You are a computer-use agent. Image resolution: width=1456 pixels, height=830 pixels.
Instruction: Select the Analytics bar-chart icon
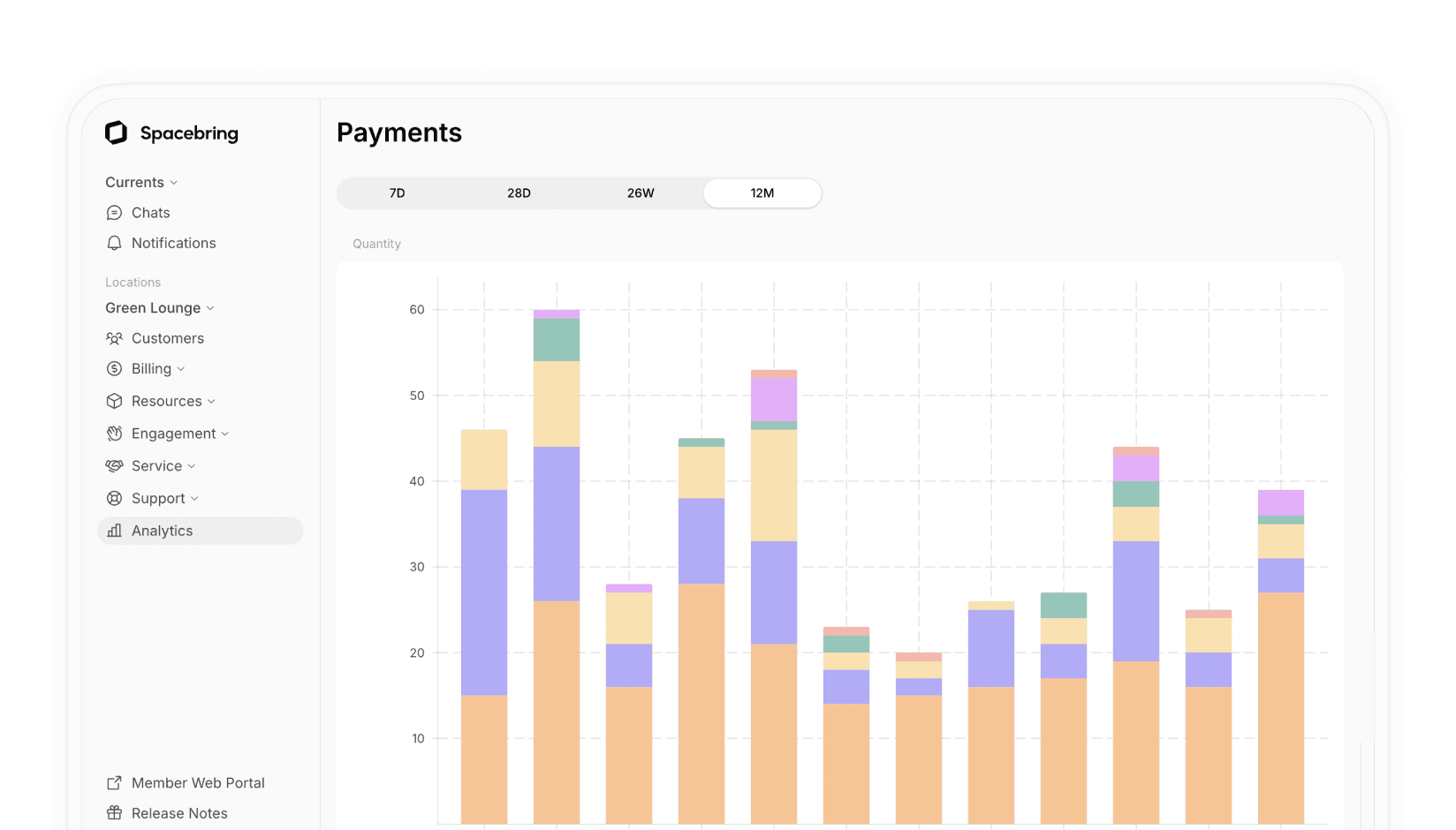114,530
